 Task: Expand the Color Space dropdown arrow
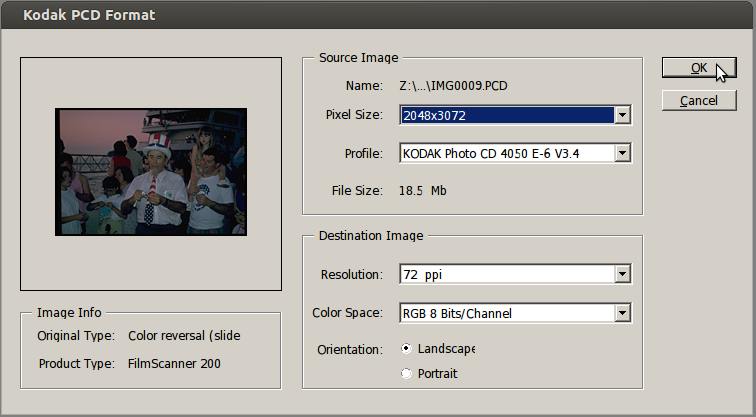(622, 313)
